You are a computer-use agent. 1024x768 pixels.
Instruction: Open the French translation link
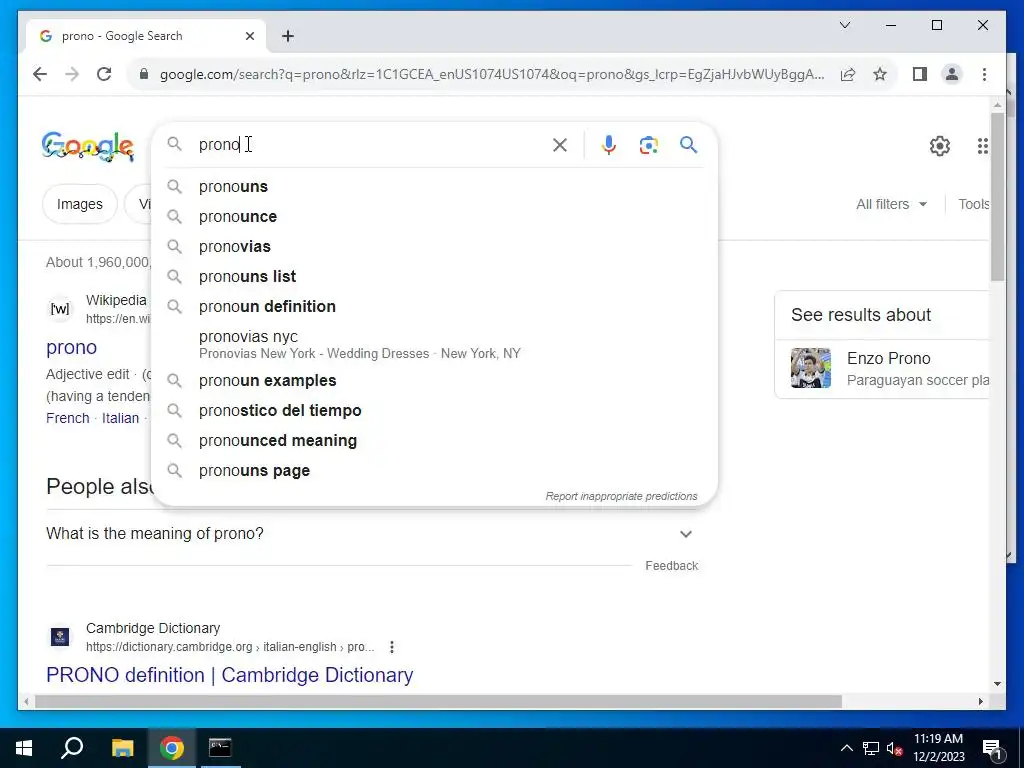(x=67, y=418)
